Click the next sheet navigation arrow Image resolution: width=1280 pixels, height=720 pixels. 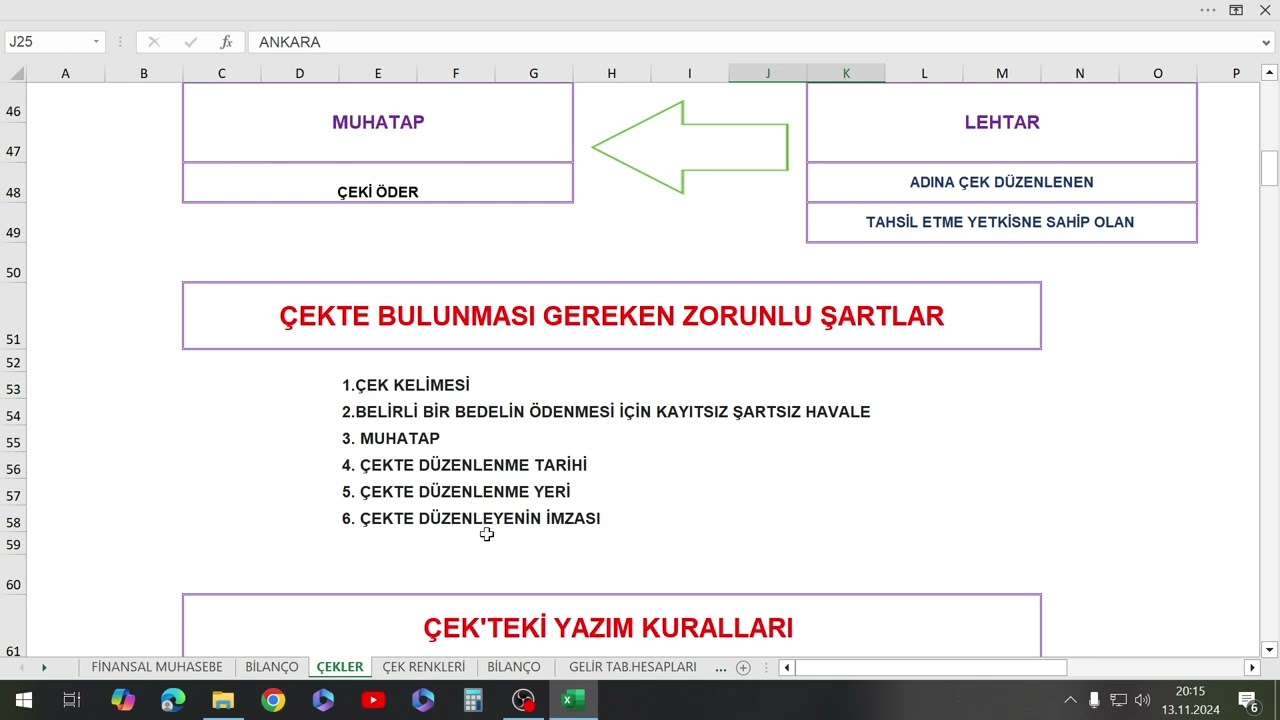(44, 667)
